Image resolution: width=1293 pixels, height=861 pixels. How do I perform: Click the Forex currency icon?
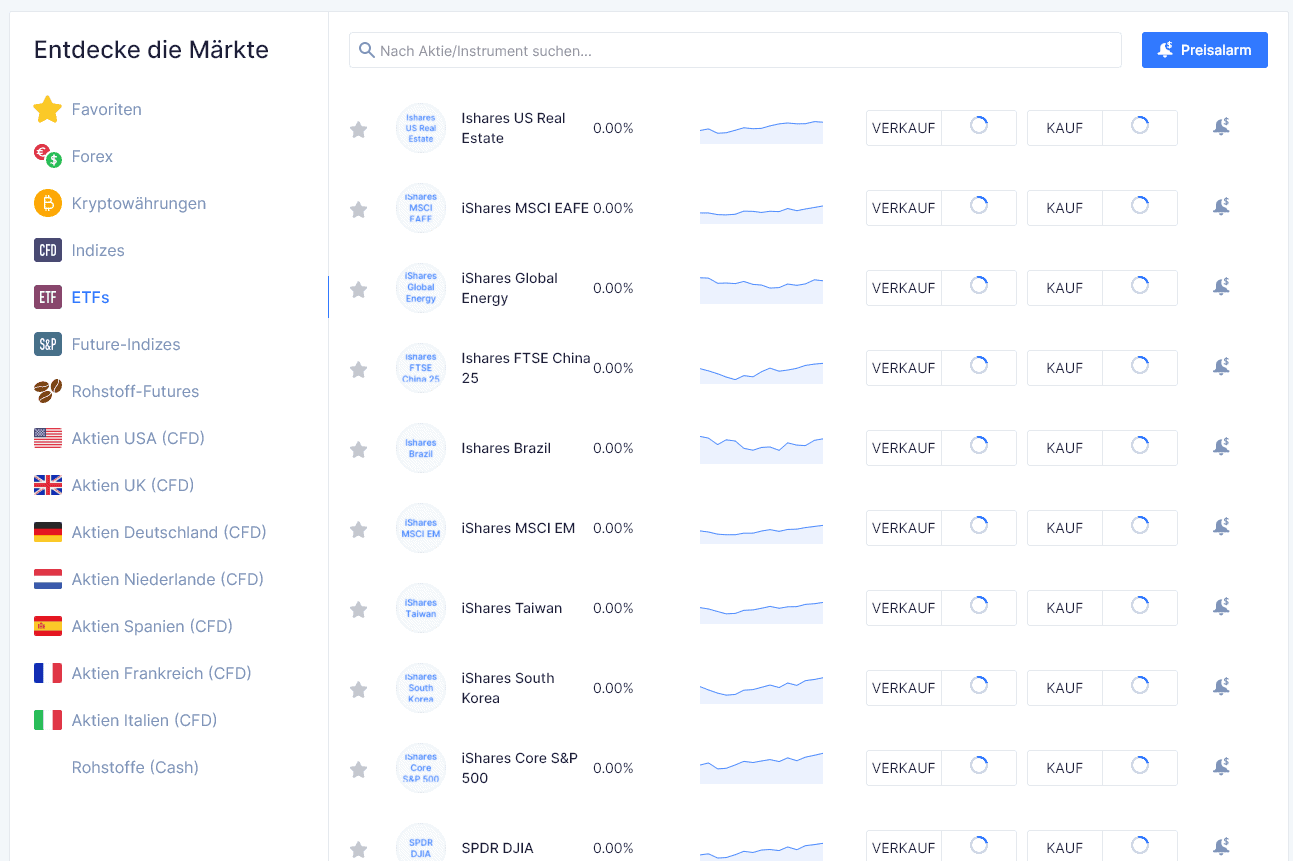pyautogui.click(x=48, y=156)
